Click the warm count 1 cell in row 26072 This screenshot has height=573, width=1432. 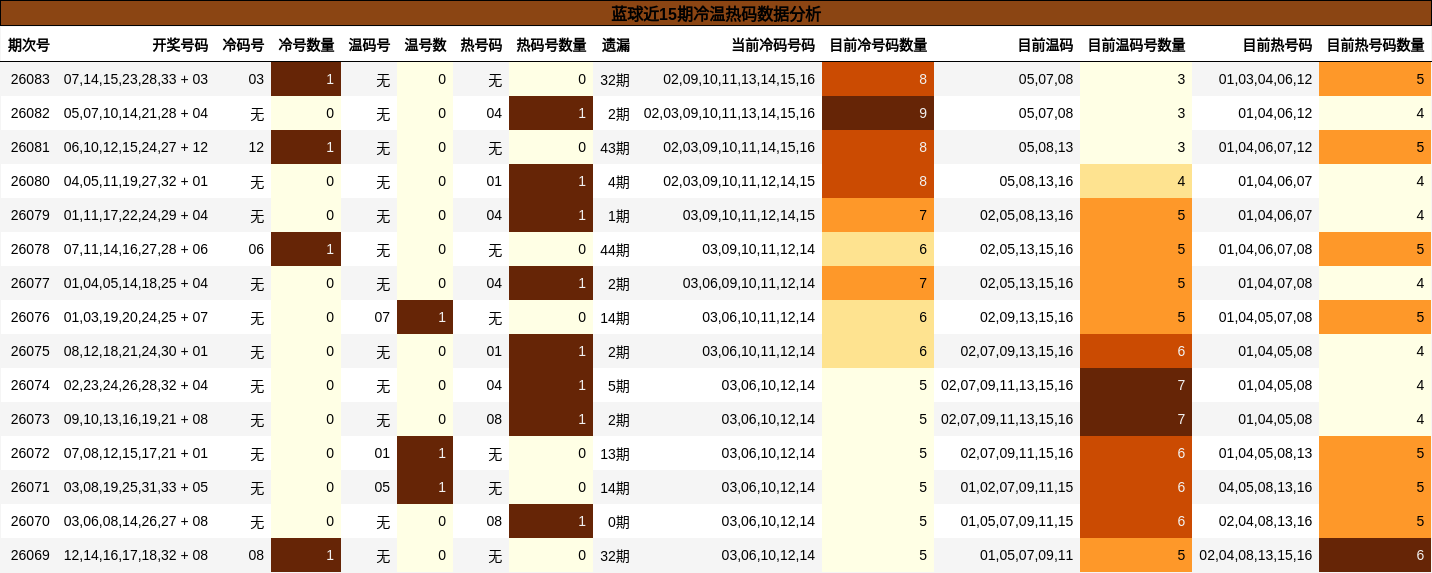[425, 453]
